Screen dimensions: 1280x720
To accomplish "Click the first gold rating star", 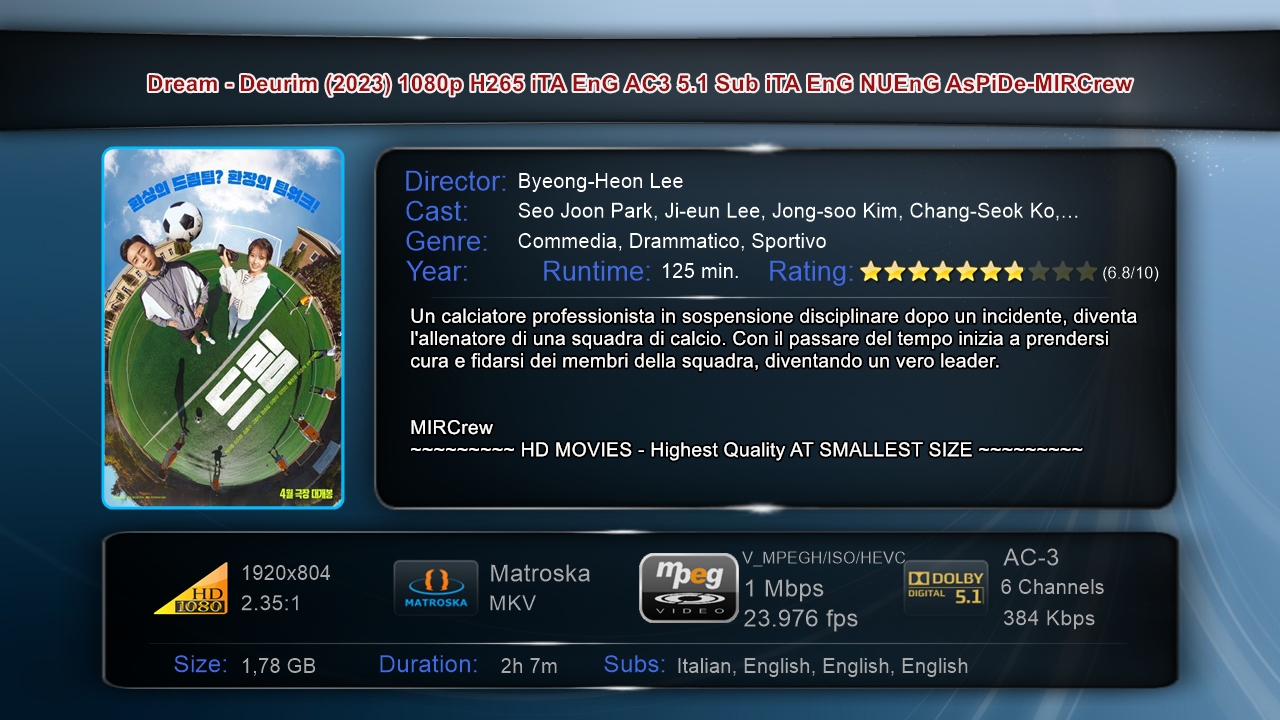I will [870, 271].
